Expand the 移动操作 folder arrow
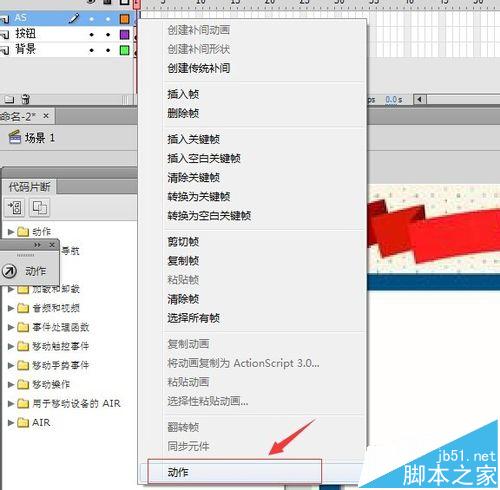 tap(11, 384)
